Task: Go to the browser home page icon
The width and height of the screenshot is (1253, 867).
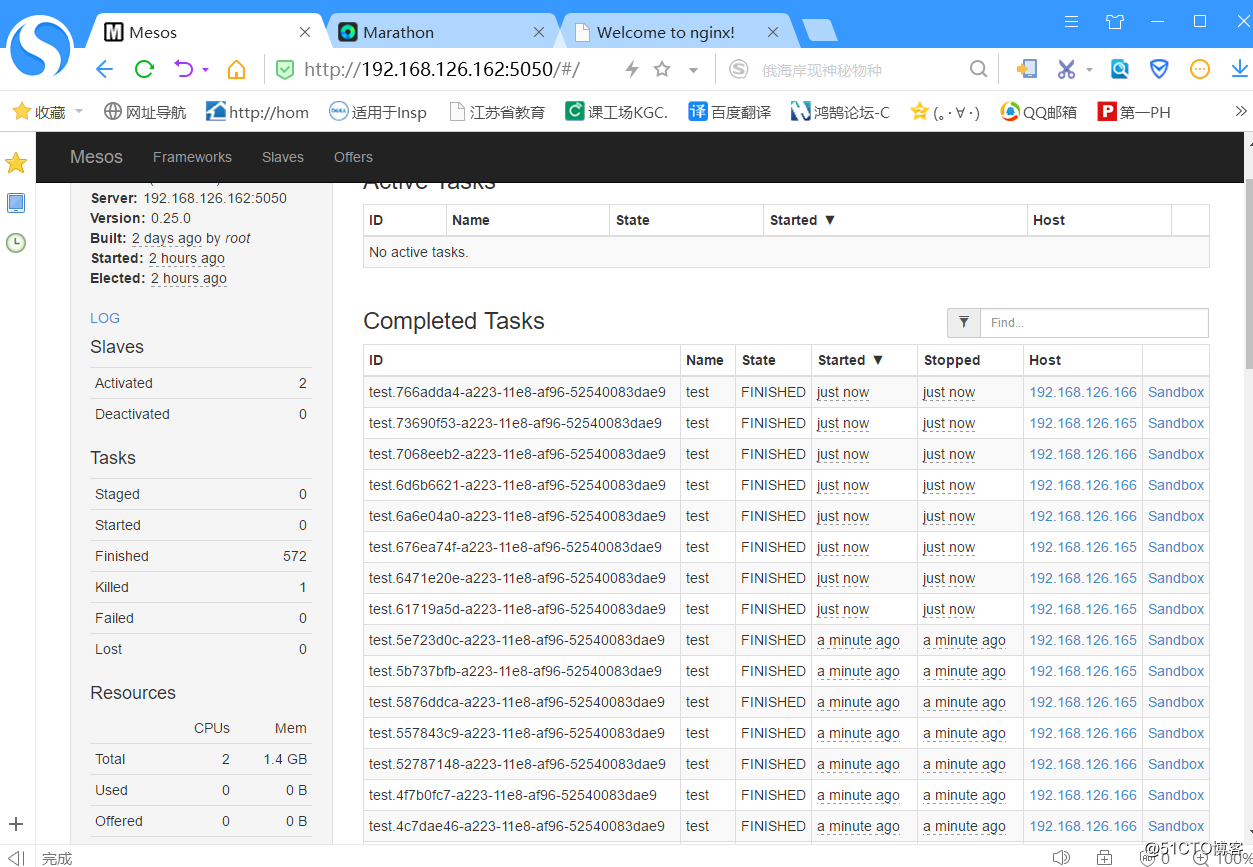Action: tap(236, 69)
